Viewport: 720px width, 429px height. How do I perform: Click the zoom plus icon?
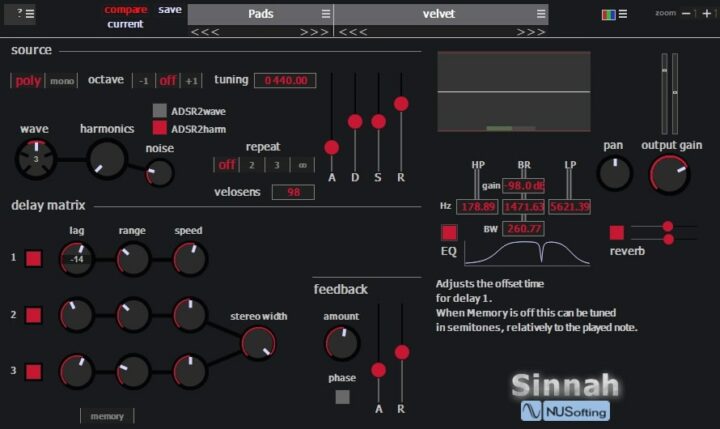pyautogui.click(x=706, y=14)
